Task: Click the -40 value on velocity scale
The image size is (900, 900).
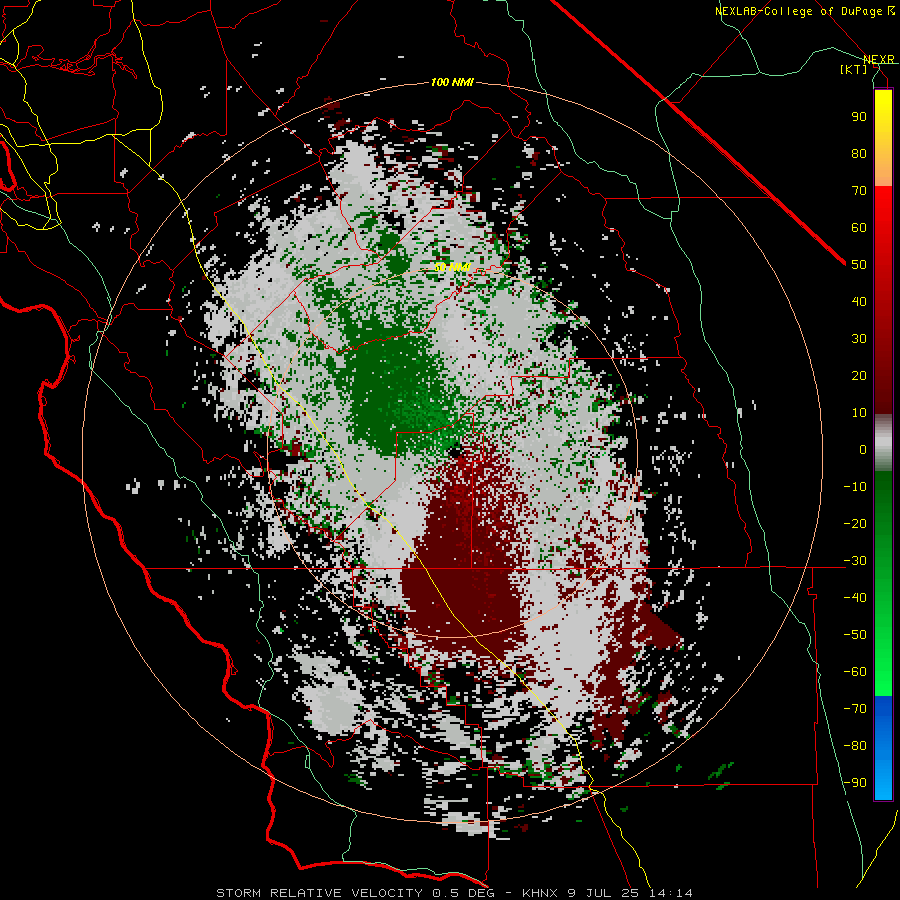Action: tap(855, 598)
